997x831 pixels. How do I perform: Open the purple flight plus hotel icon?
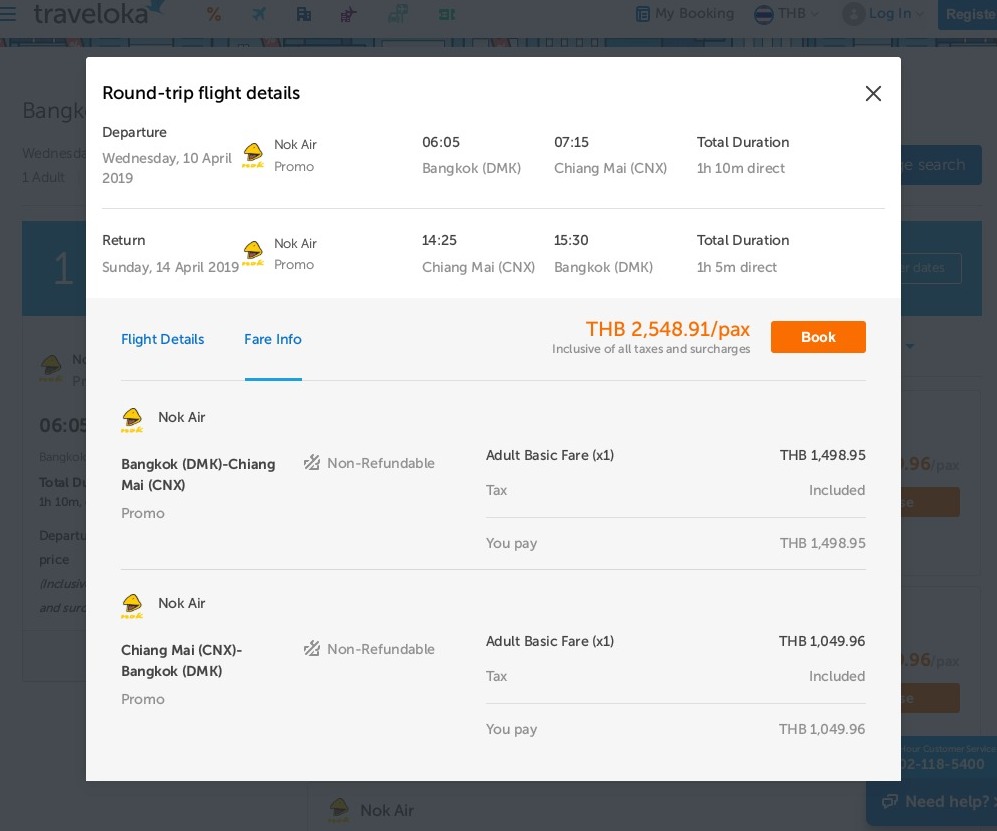point(348,13)
